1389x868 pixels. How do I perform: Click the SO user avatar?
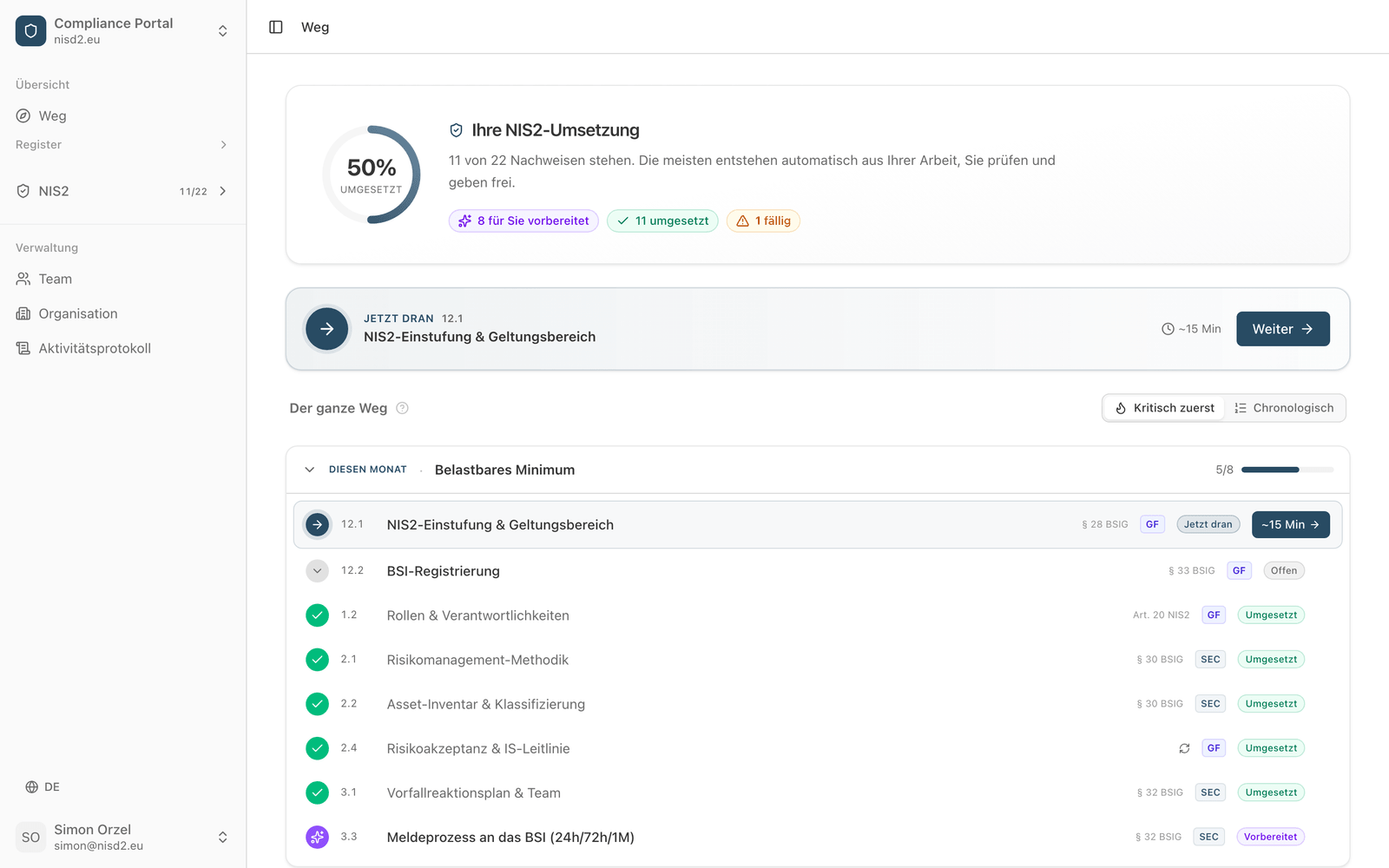[x=30, y=837]
